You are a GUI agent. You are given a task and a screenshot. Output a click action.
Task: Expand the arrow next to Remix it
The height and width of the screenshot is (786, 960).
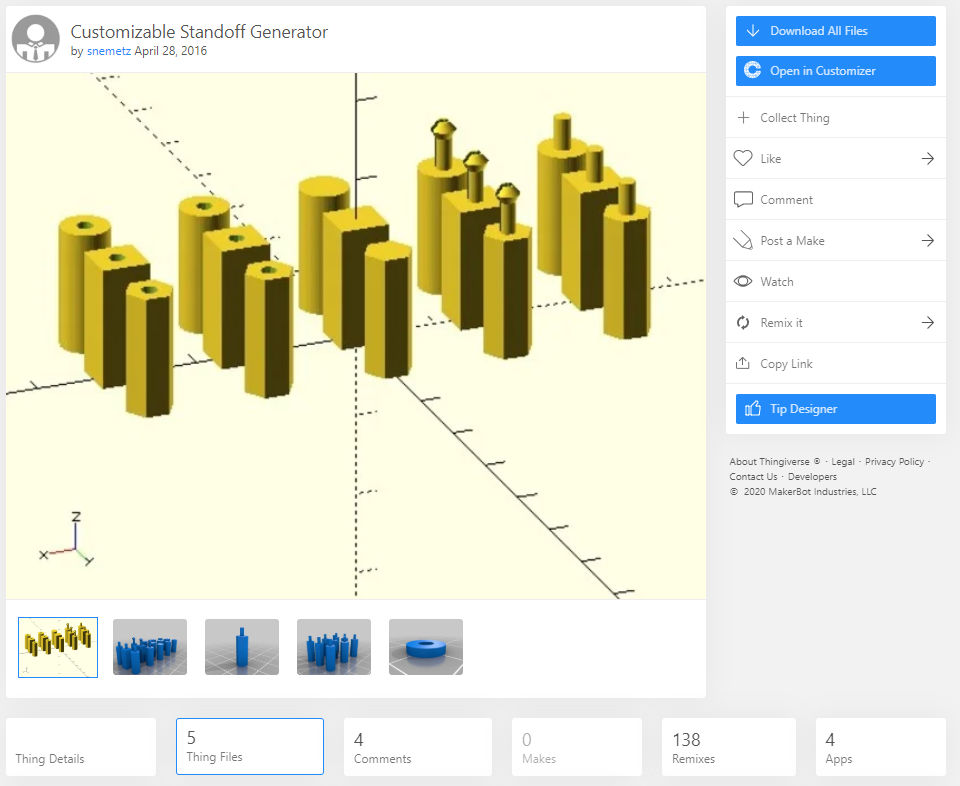tap(928, 322)
